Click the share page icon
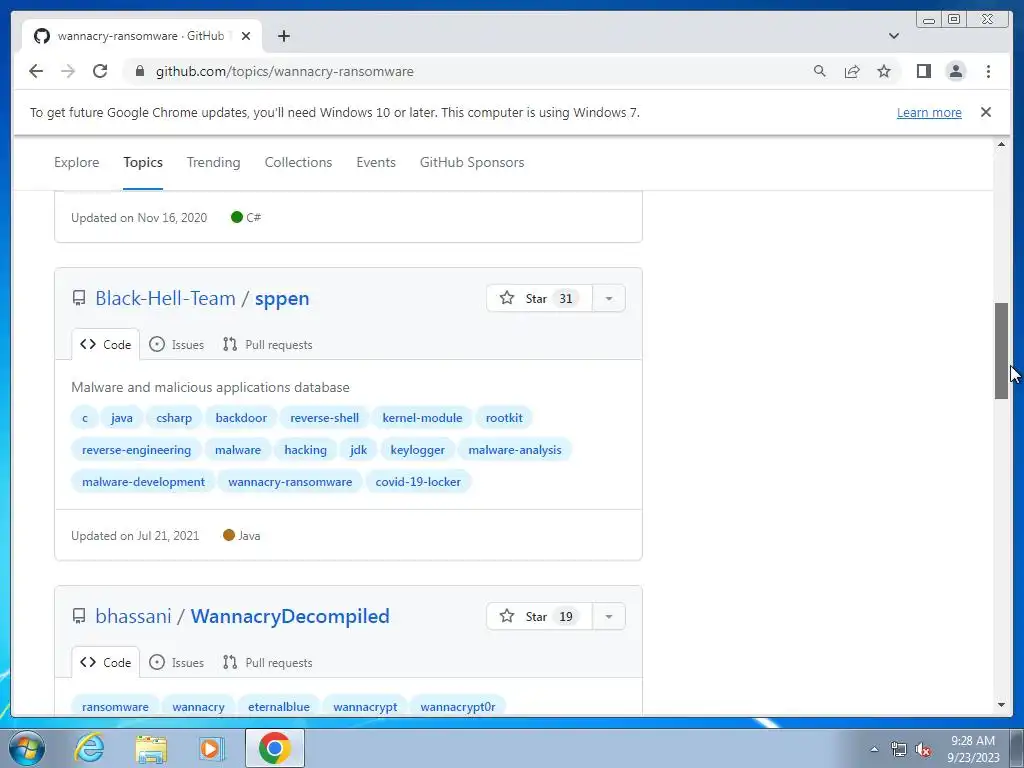This screenshot has height=768, width=1024. point(852,71)
